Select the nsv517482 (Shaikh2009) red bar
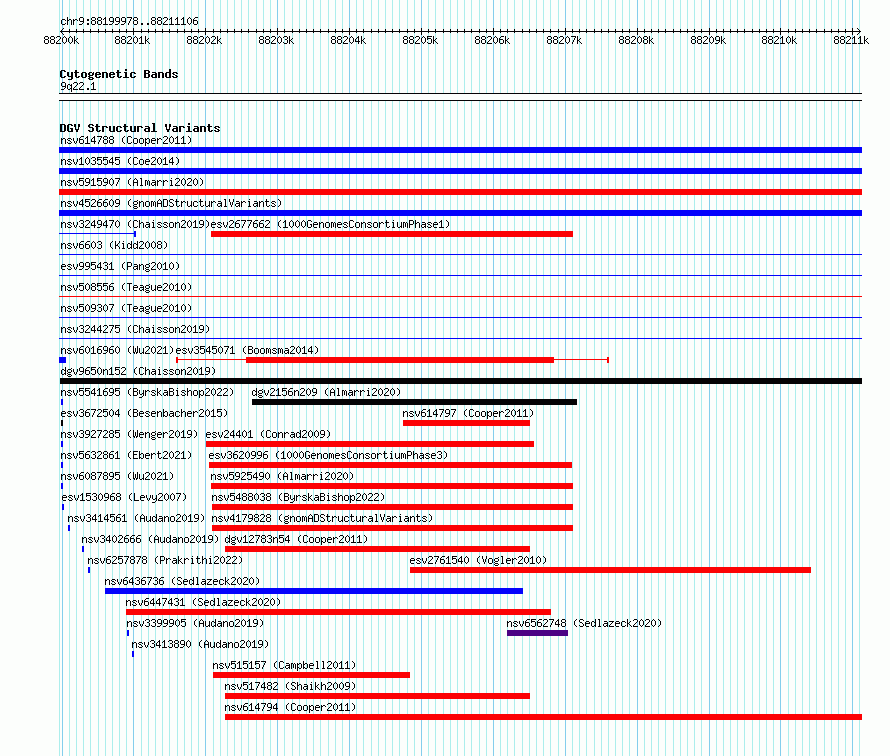Viewport: 890px width, 756px height. click(x=377, y=696)
